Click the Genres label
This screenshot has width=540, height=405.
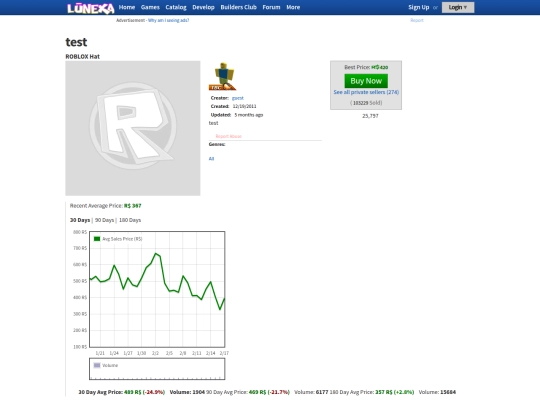coord(217,144)
